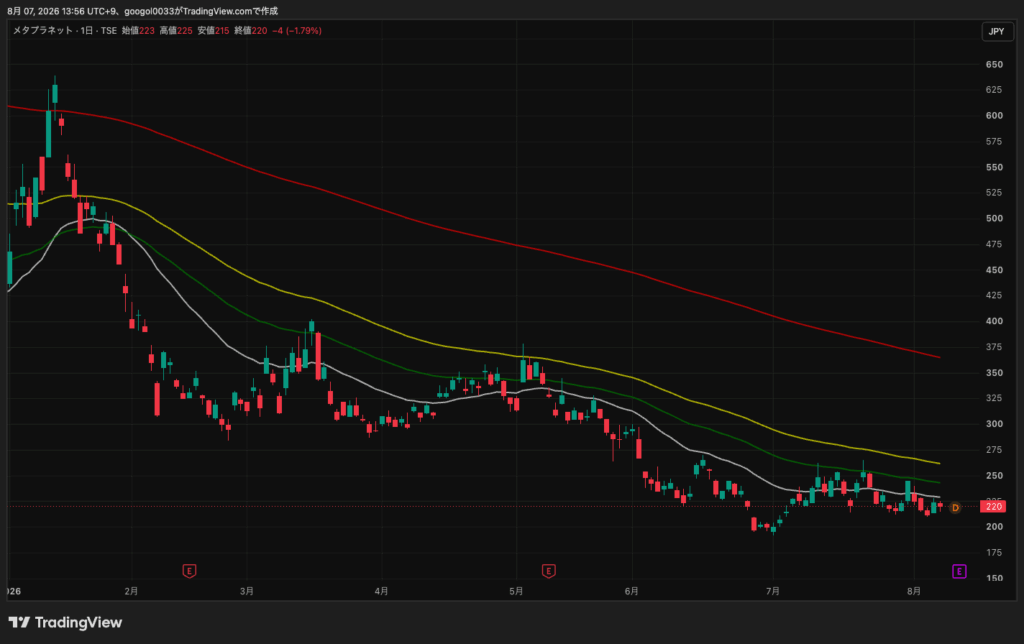Image resolution: width=1024 pixels, height=644 pixels.
Task: Click the 7月 label on time axis
Action: pos(773,591)
